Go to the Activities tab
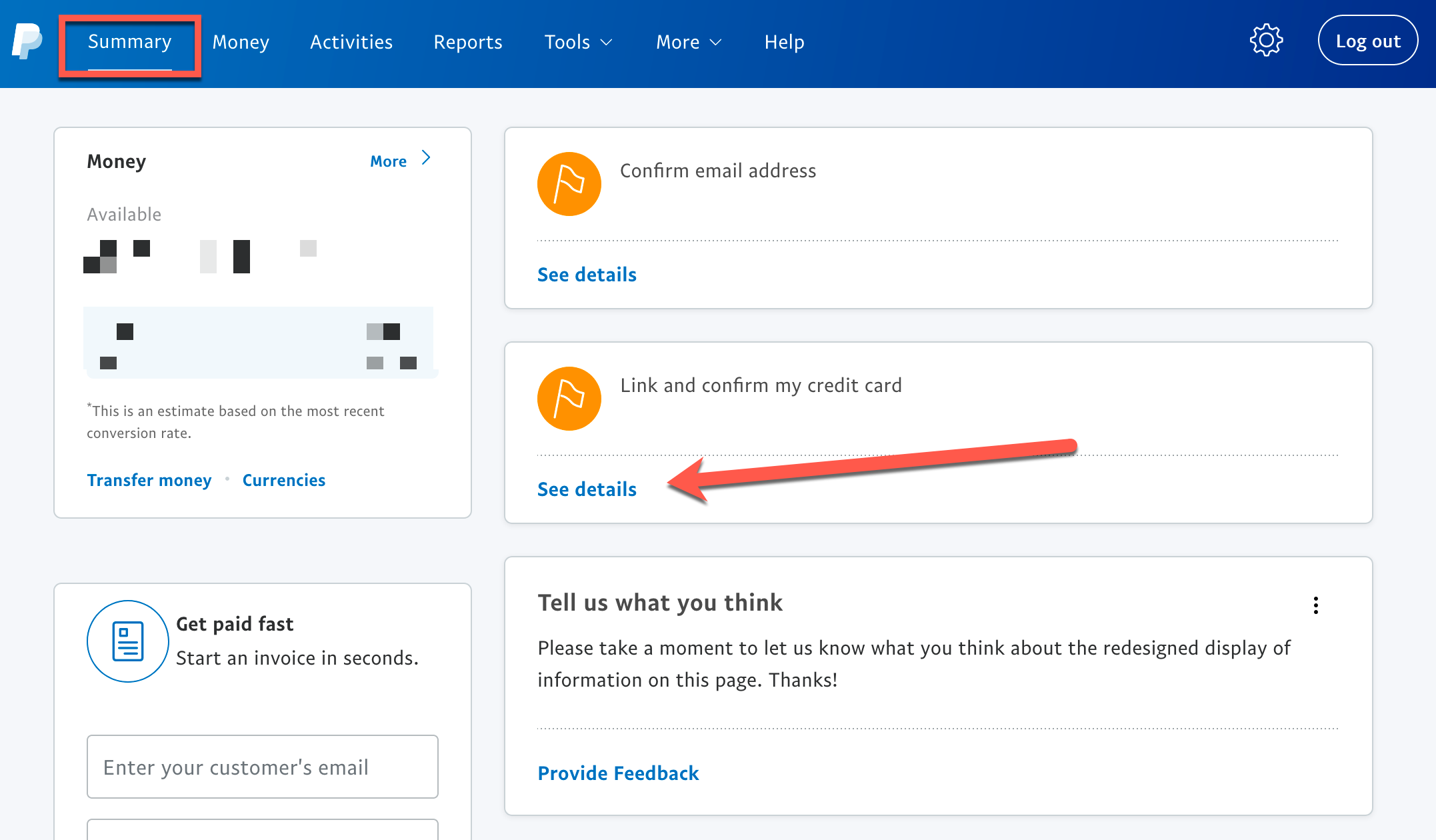The image size is (1436, 840). 351,42
